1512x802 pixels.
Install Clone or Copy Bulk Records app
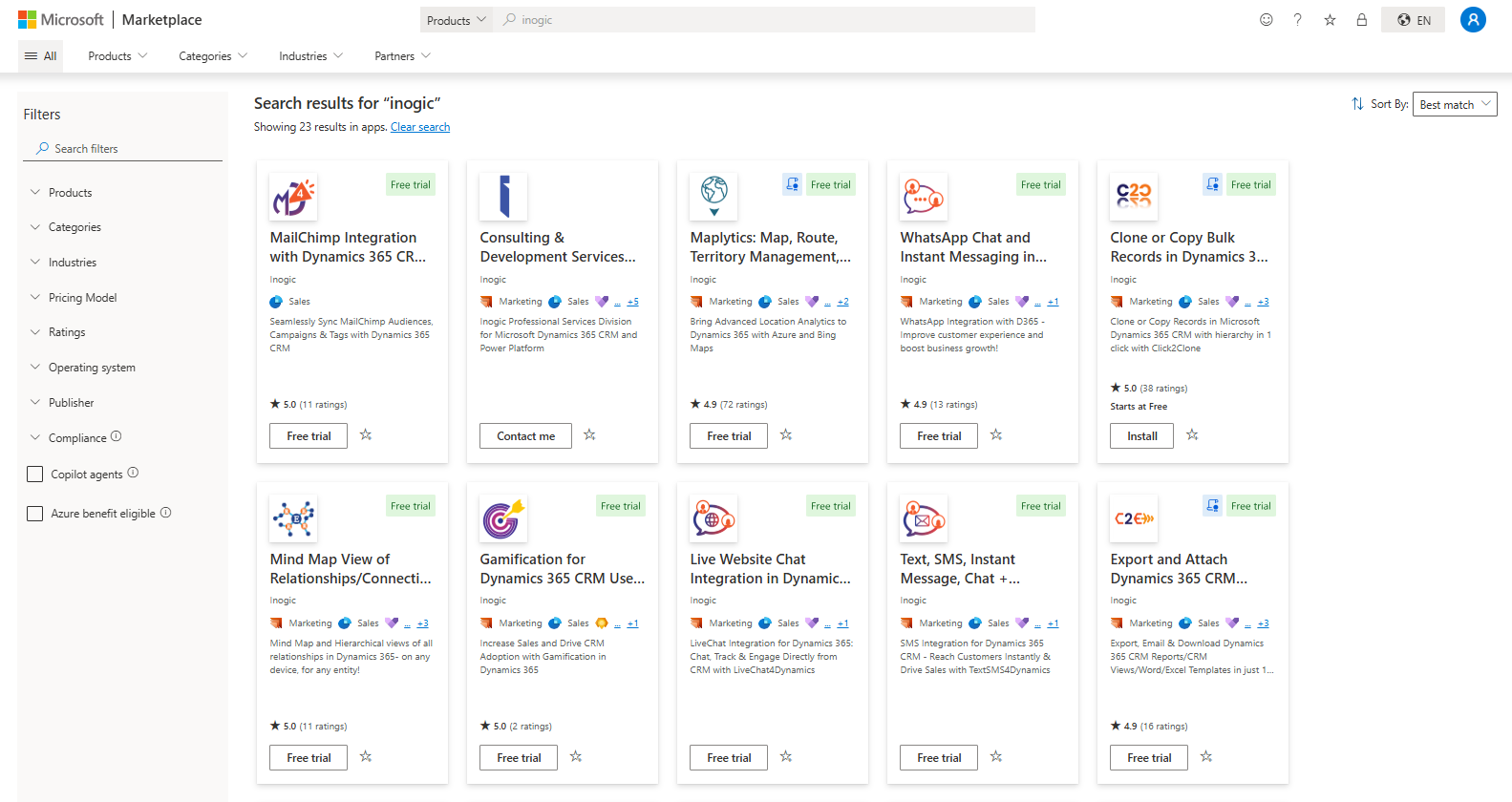pyautogui.click(x=1141, y=436)
